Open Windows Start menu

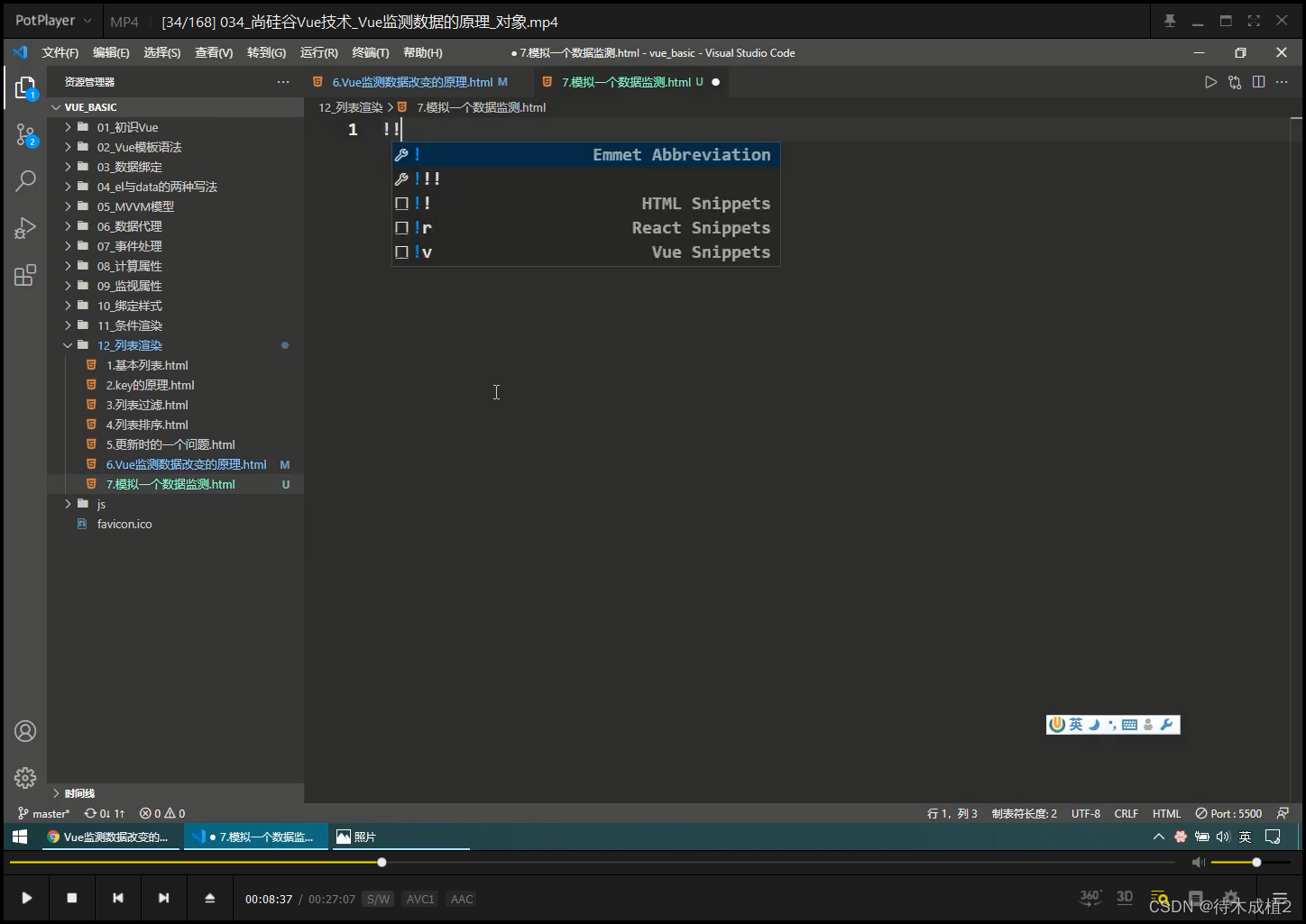20,837
